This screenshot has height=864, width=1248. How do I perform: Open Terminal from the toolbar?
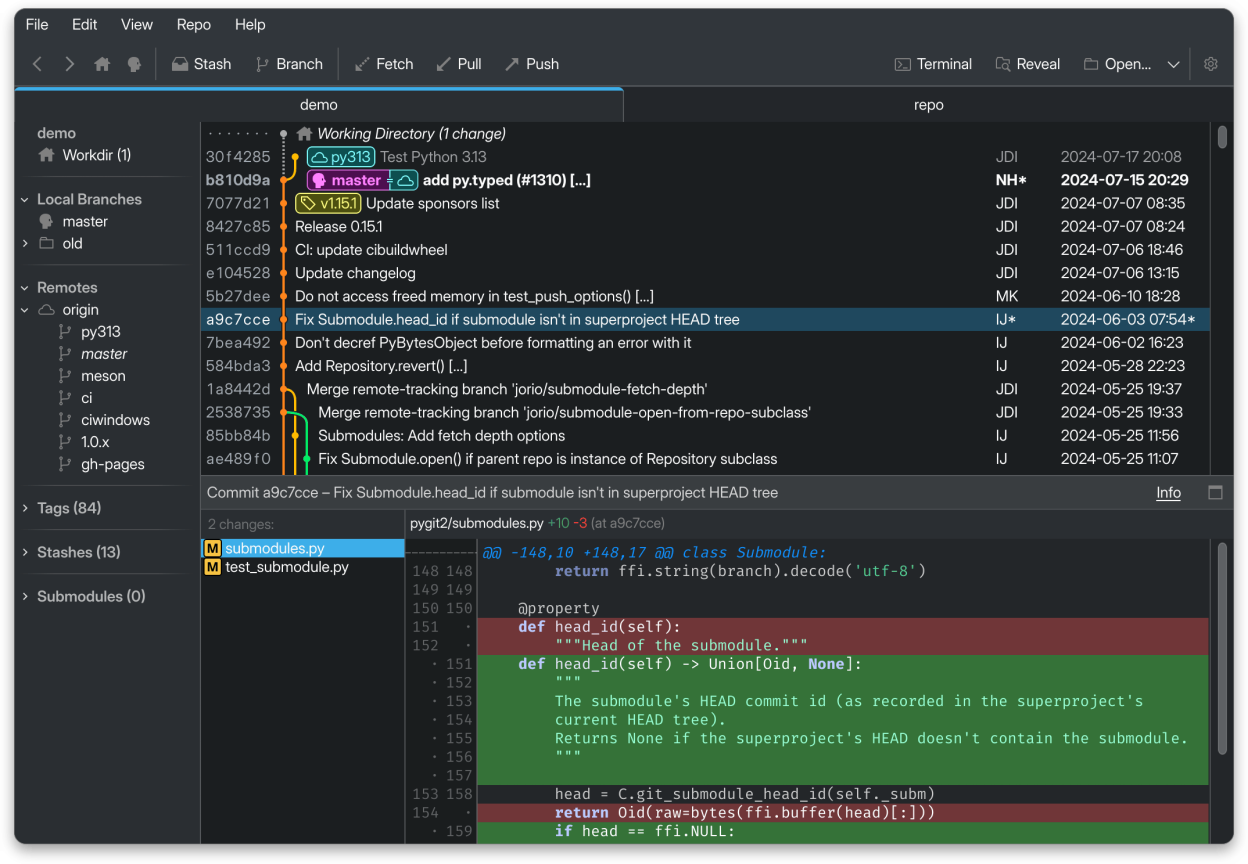tap(933, 64)
